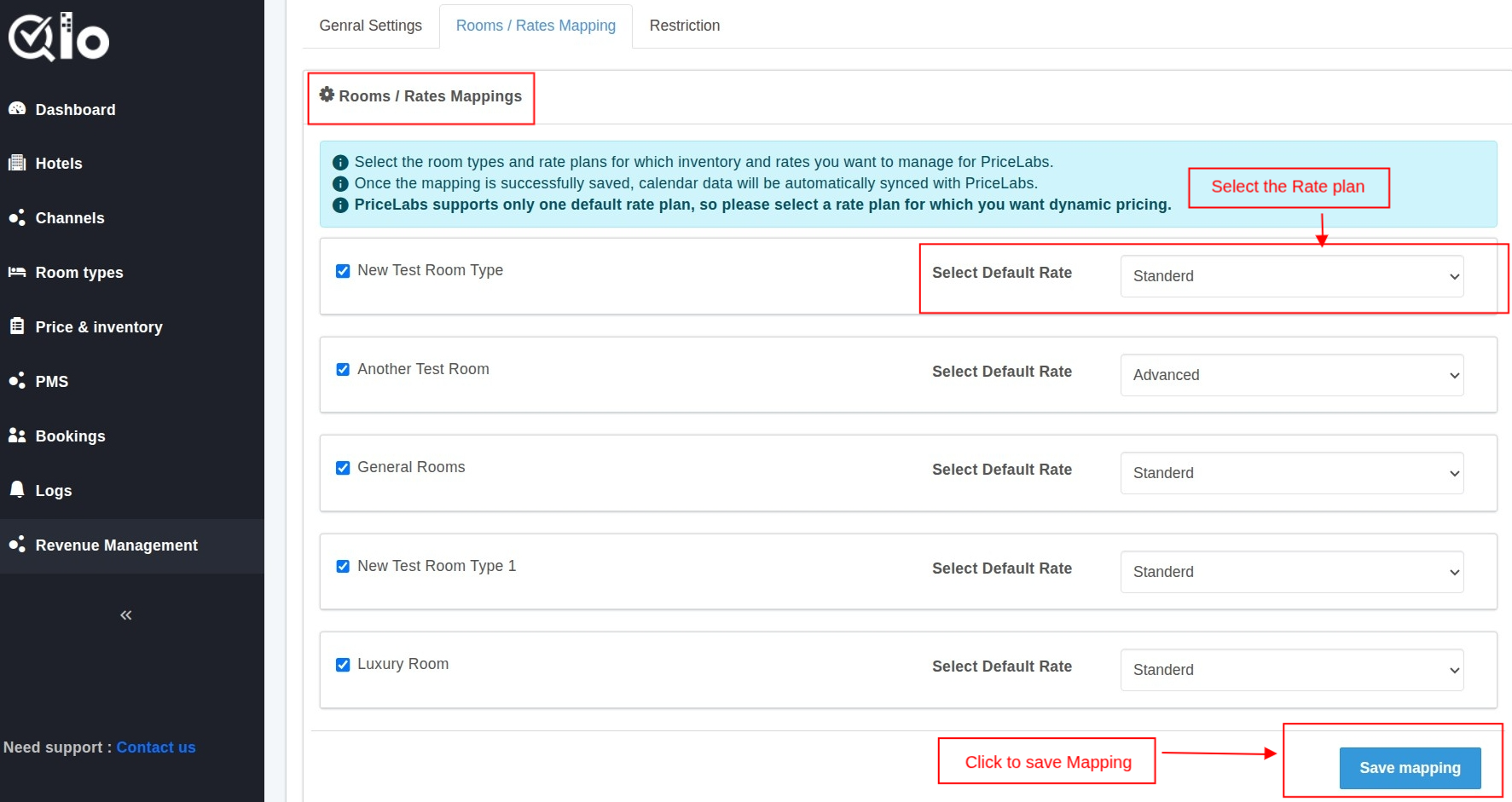Click the Bookings people icon
The height and width of the screenshot is (802, 1512).
click(x=17, y=436)
